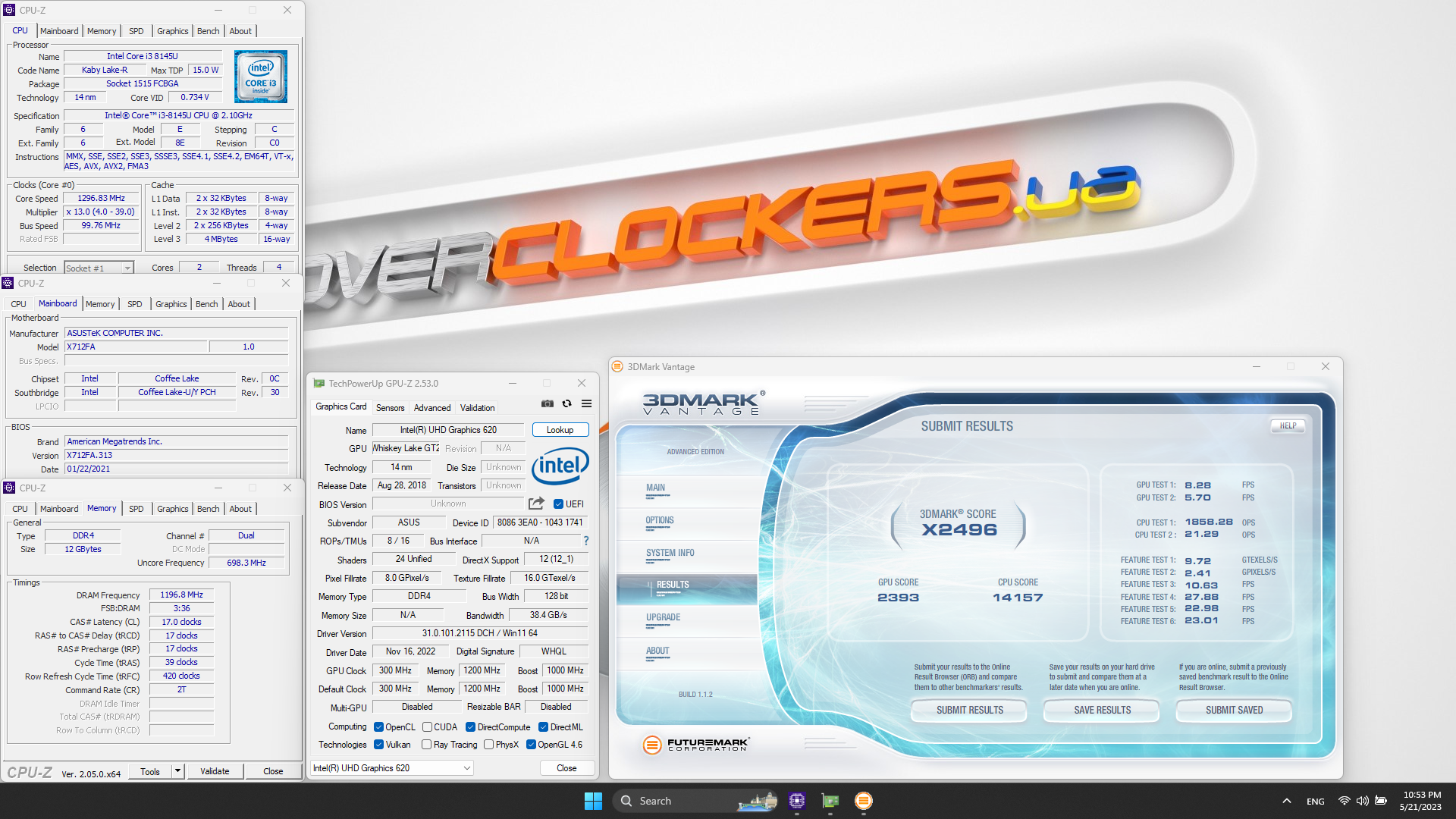Toggle the DirectCompute checkbox
Image resolution: width=1456 pixels, height=819 pixels.
tap(470, 727)
